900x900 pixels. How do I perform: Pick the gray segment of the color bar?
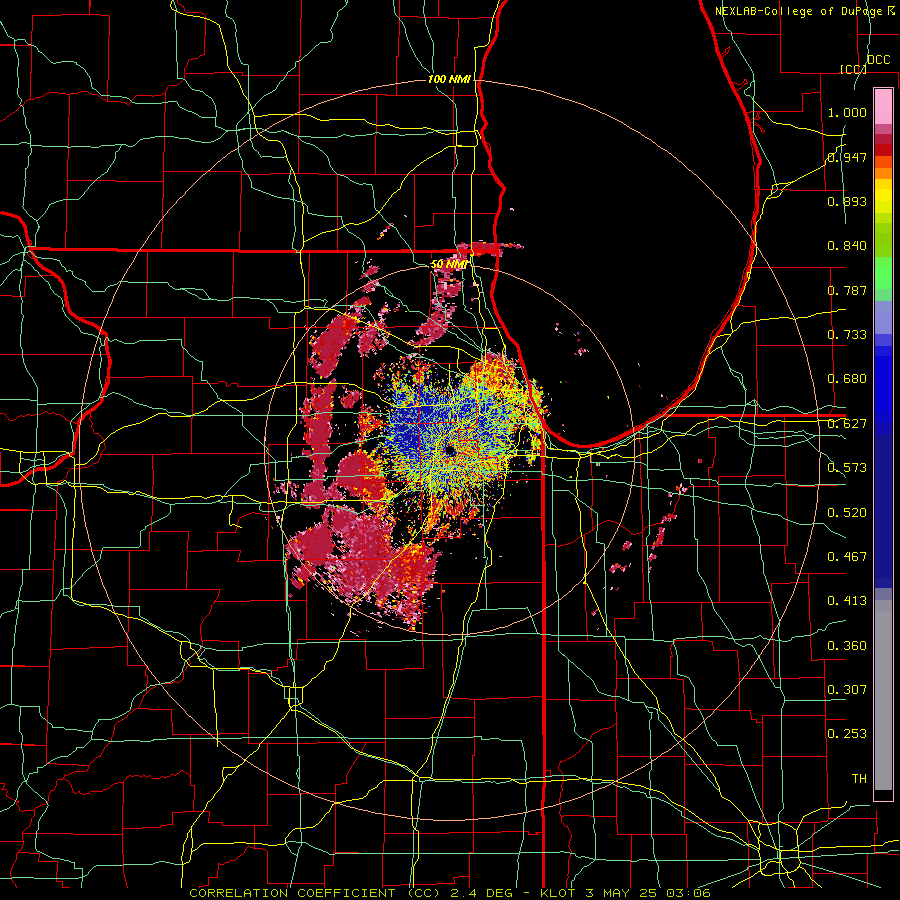883,695
